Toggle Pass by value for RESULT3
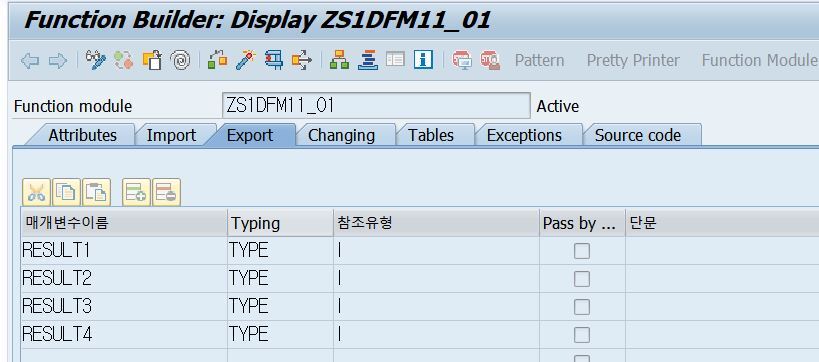This screenshot has height=362, width=819. pos(582,307)
